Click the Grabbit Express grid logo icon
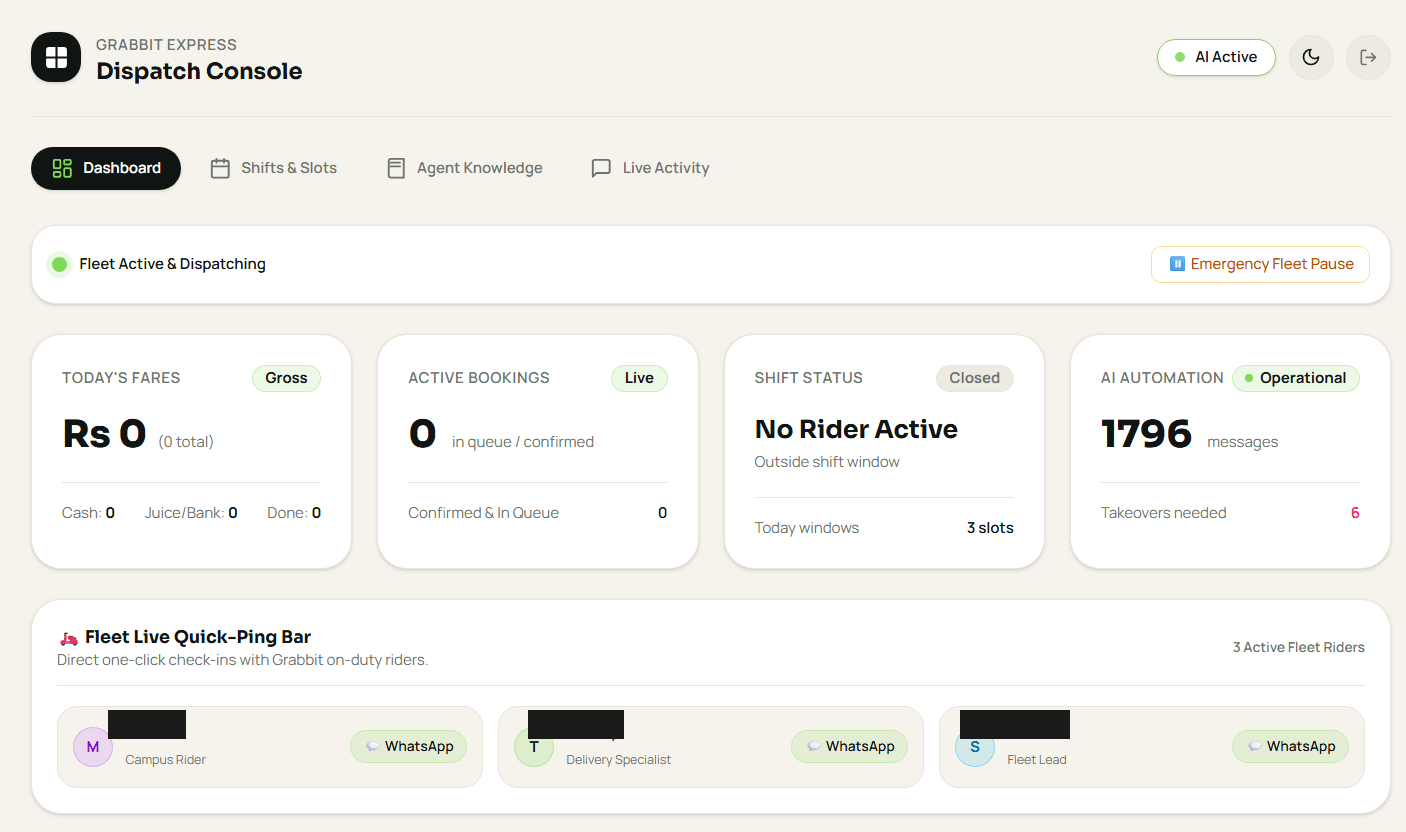 click(x=56, y=57)
